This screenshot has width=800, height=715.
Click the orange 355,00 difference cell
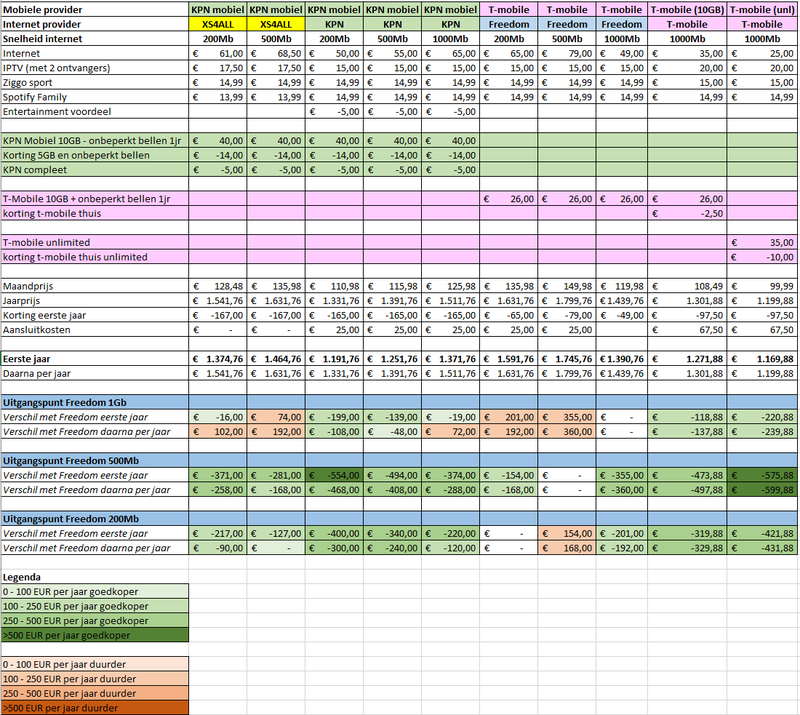567,417
